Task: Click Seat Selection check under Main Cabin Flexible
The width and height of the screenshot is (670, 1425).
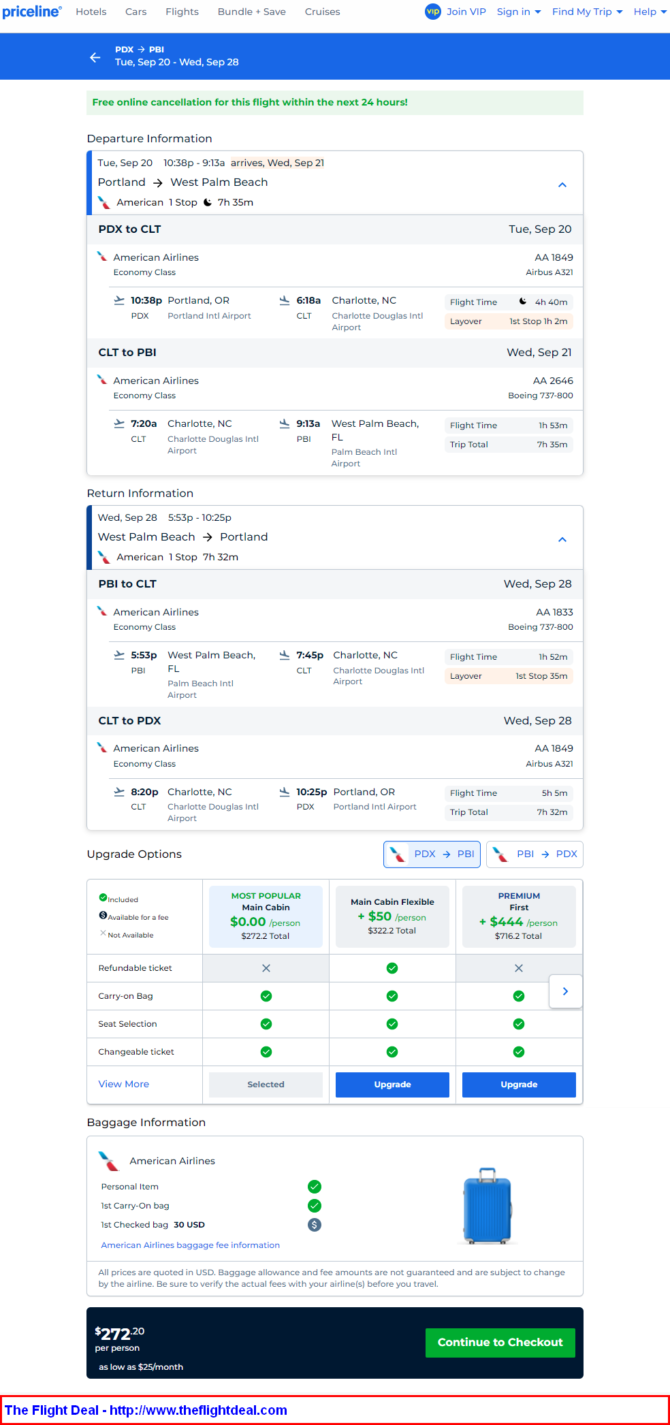Action: 392,1024
